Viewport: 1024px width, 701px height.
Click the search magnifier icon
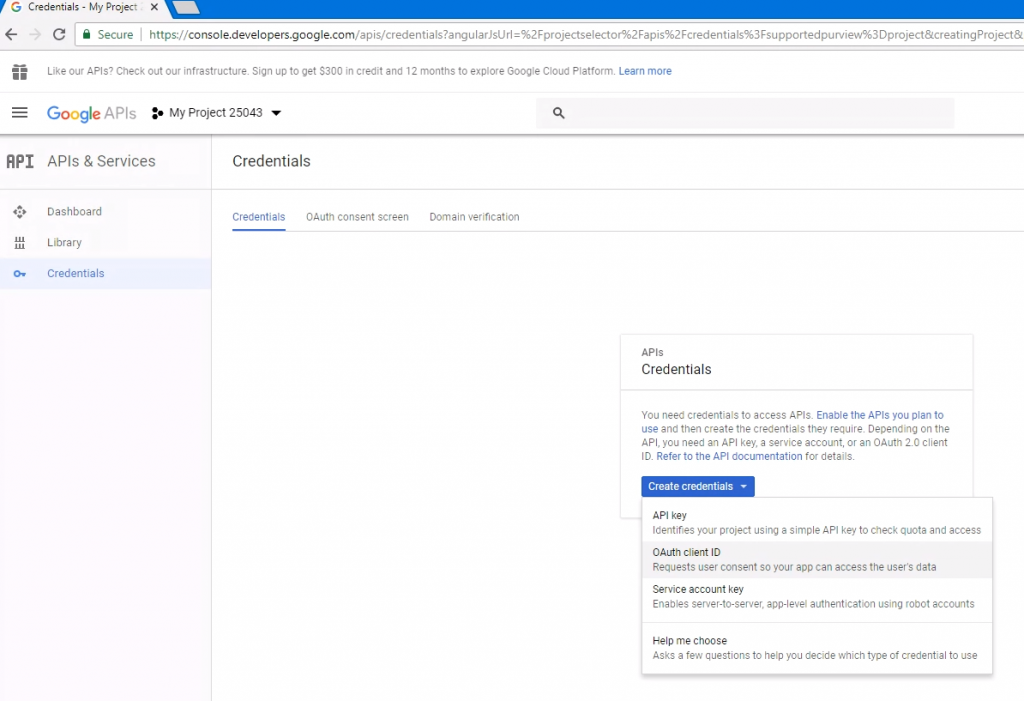558,113
